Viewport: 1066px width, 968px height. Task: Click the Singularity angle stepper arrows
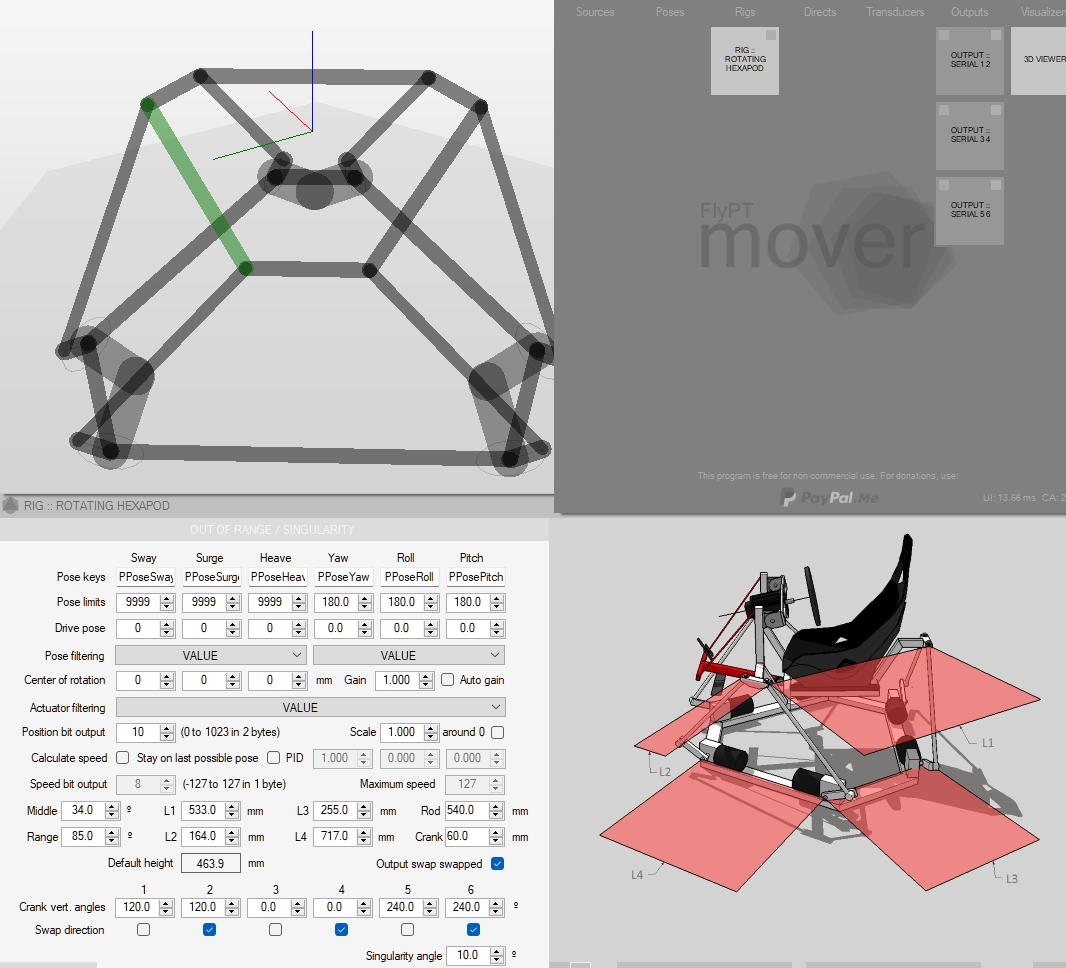pyautogui.click(x=497, y=955)
